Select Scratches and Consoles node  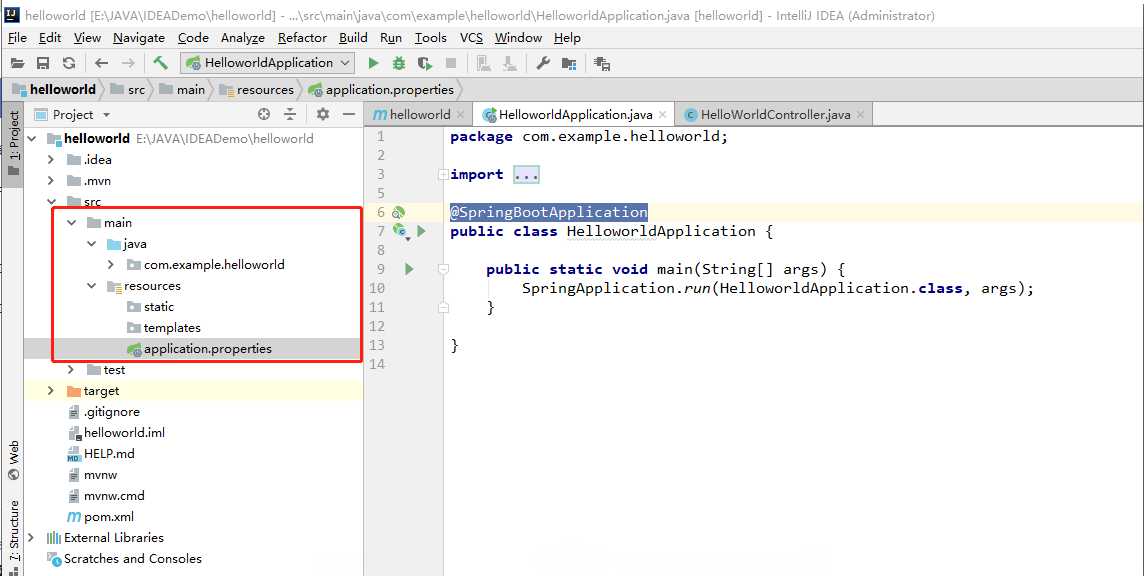pyautogui.click(x=125, y=558)
